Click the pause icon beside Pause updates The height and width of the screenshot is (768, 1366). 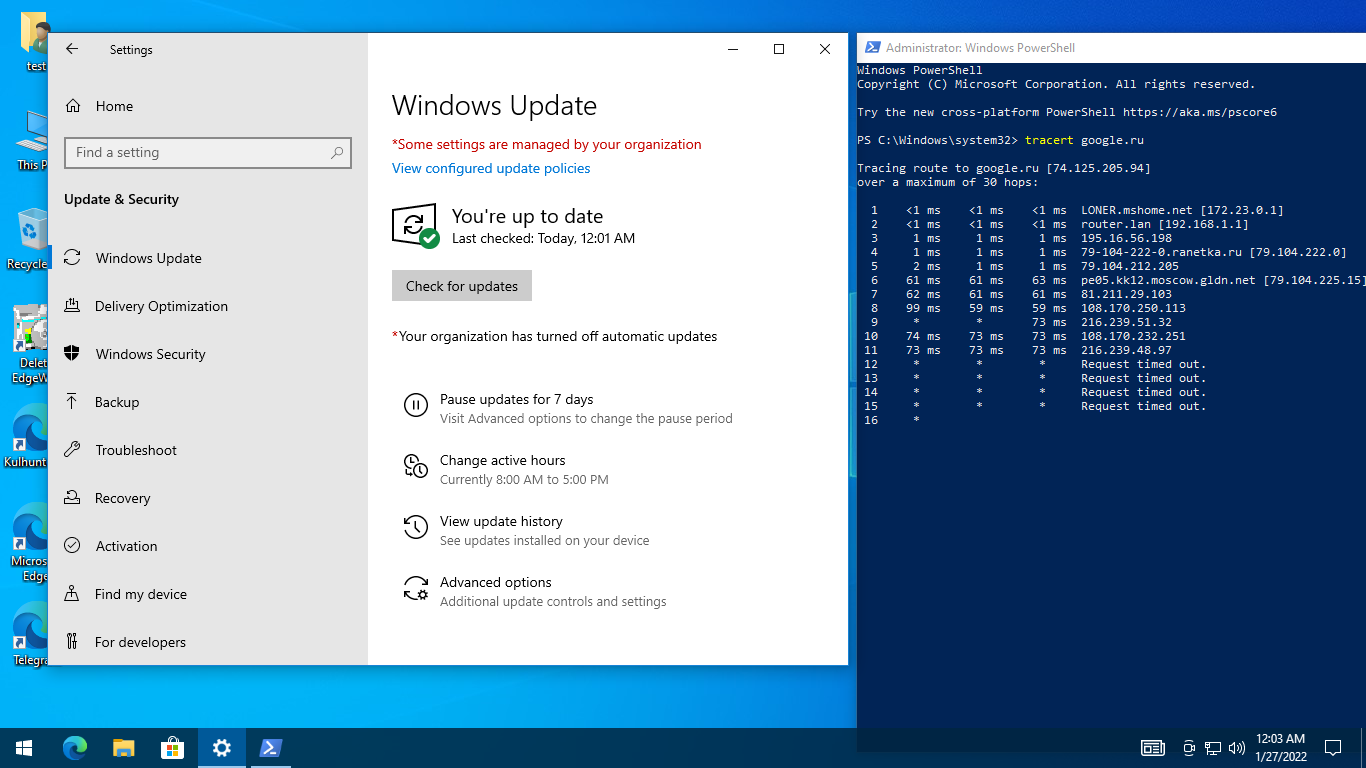(416, 405)
